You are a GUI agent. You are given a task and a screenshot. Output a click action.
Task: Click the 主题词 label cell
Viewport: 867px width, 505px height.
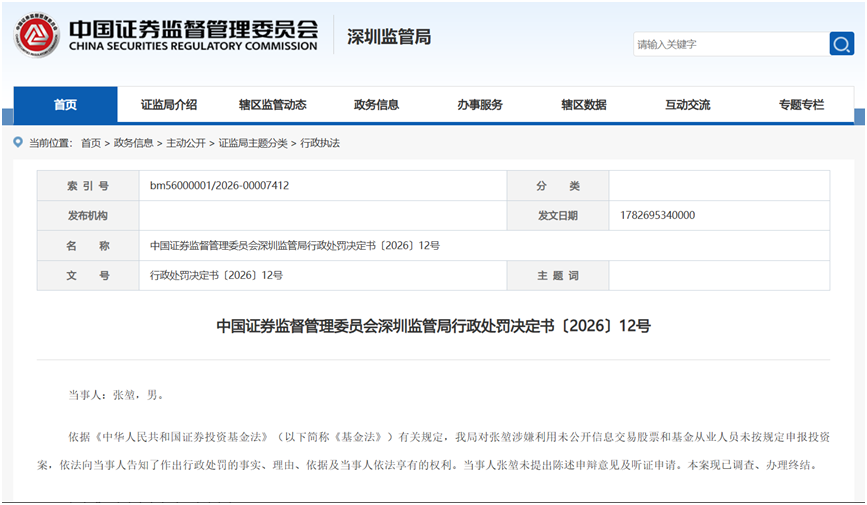point(558,275)
